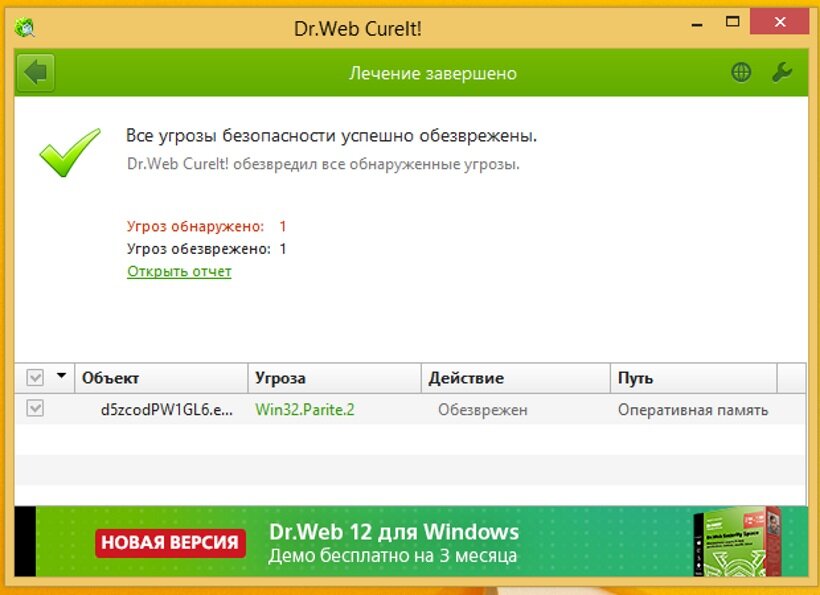Select the d5zcodPW1GL6.e... object name
This screenshot has height=595, width=820.
tap(167, 409)
